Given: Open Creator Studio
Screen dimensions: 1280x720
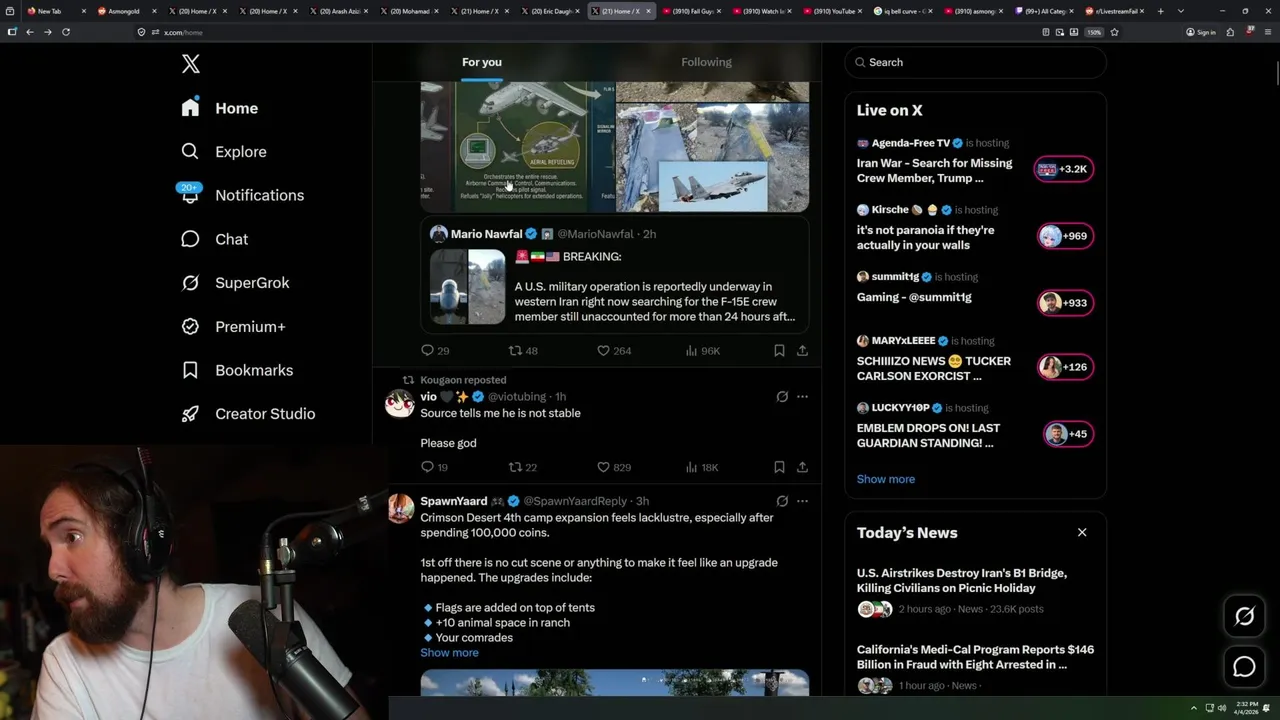Looking at the screenshot, I should [248, 414].
